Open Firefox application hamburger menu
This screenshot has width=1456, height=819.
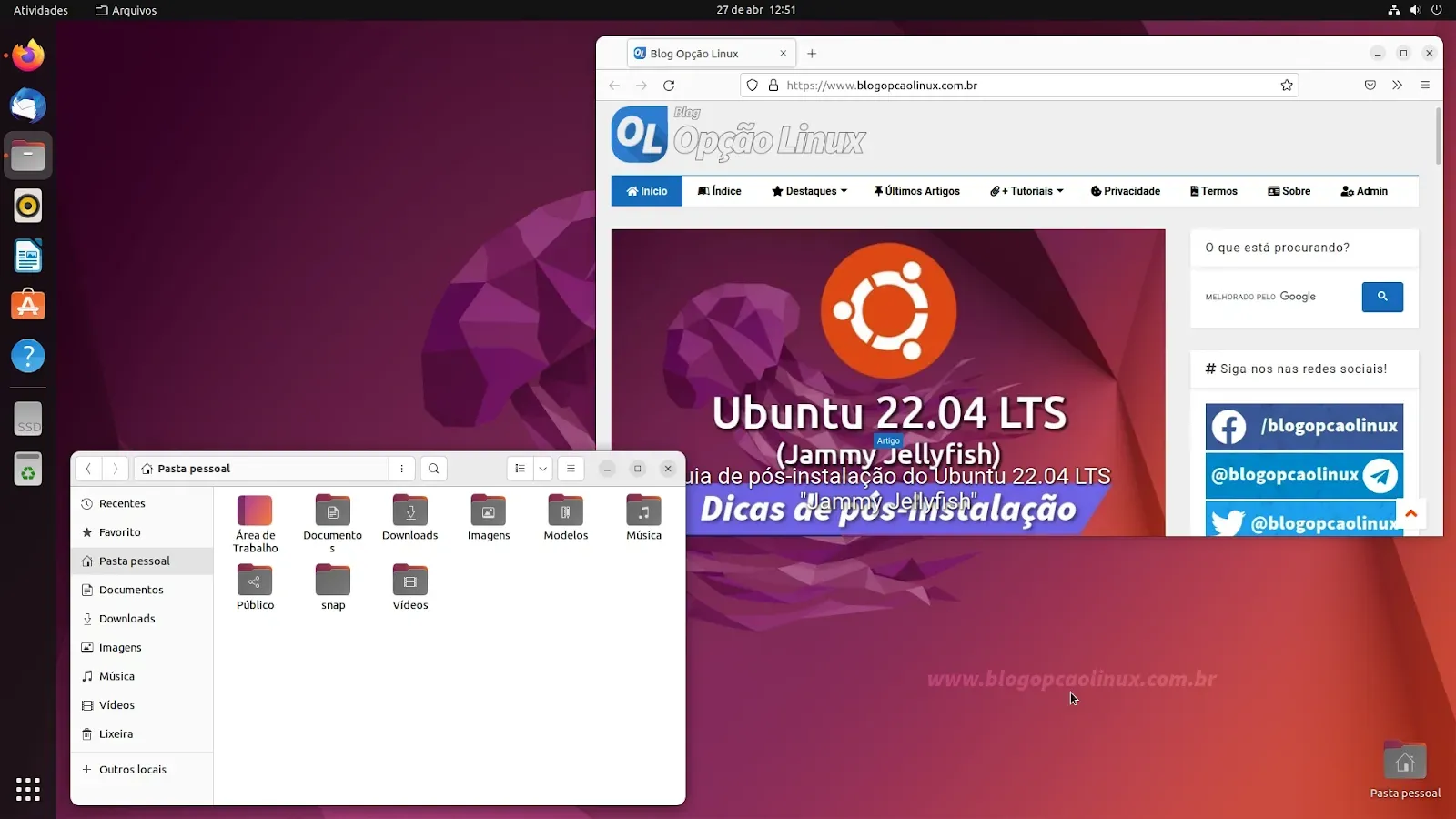coord(1425,86)
